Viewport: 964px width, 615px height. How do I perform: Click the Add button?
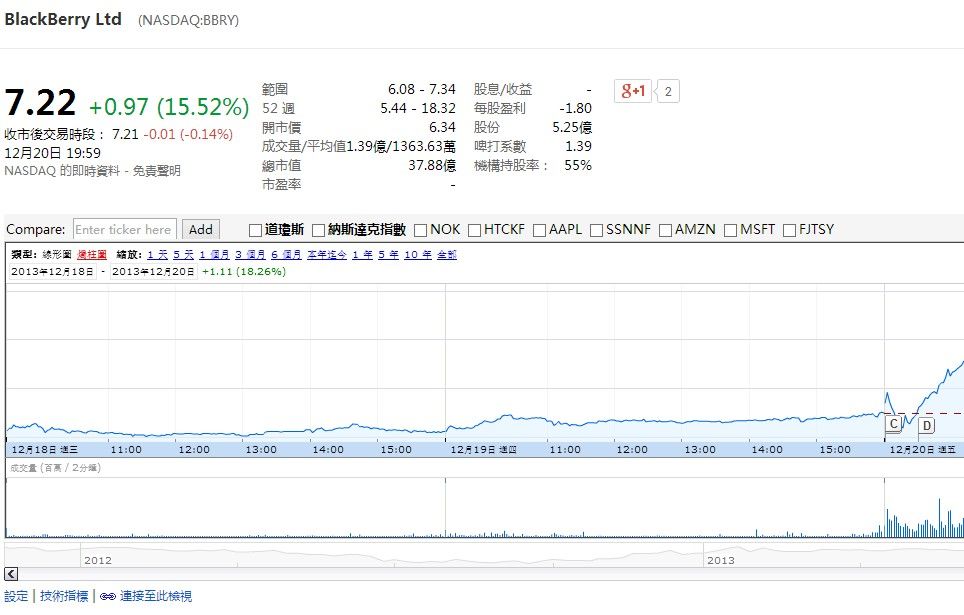click(x=200, y=229)
